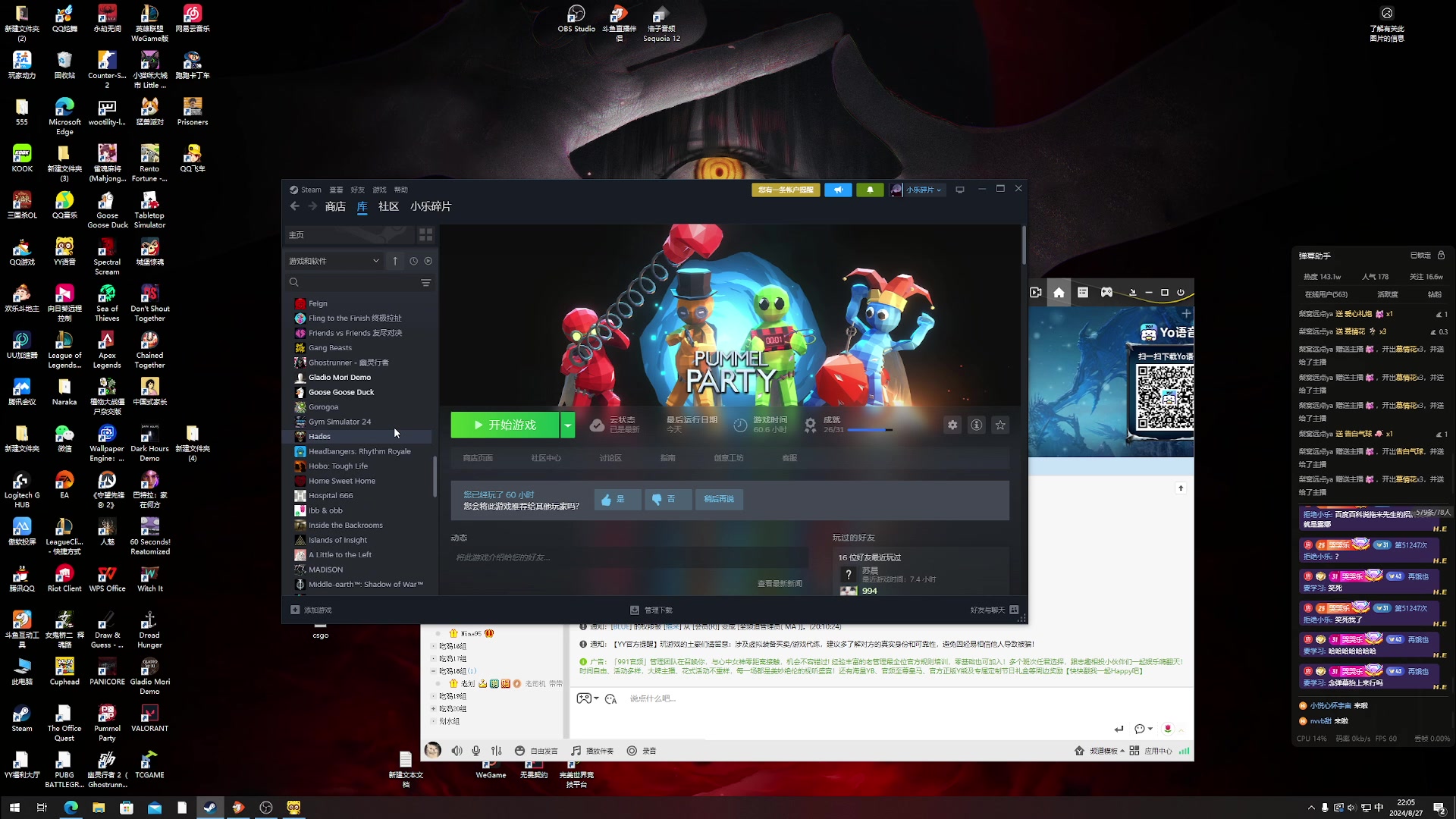Open Steam library advanced filter icon
This screenshot has width=1456, height=819.
(425, 283)
